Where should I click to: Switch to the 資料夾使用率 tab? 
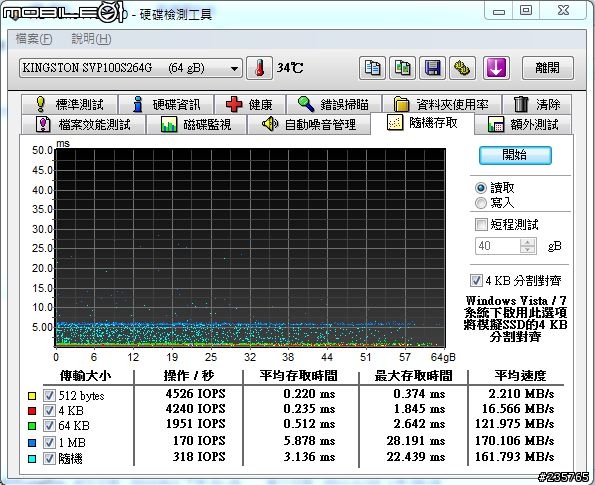[442, 104]
